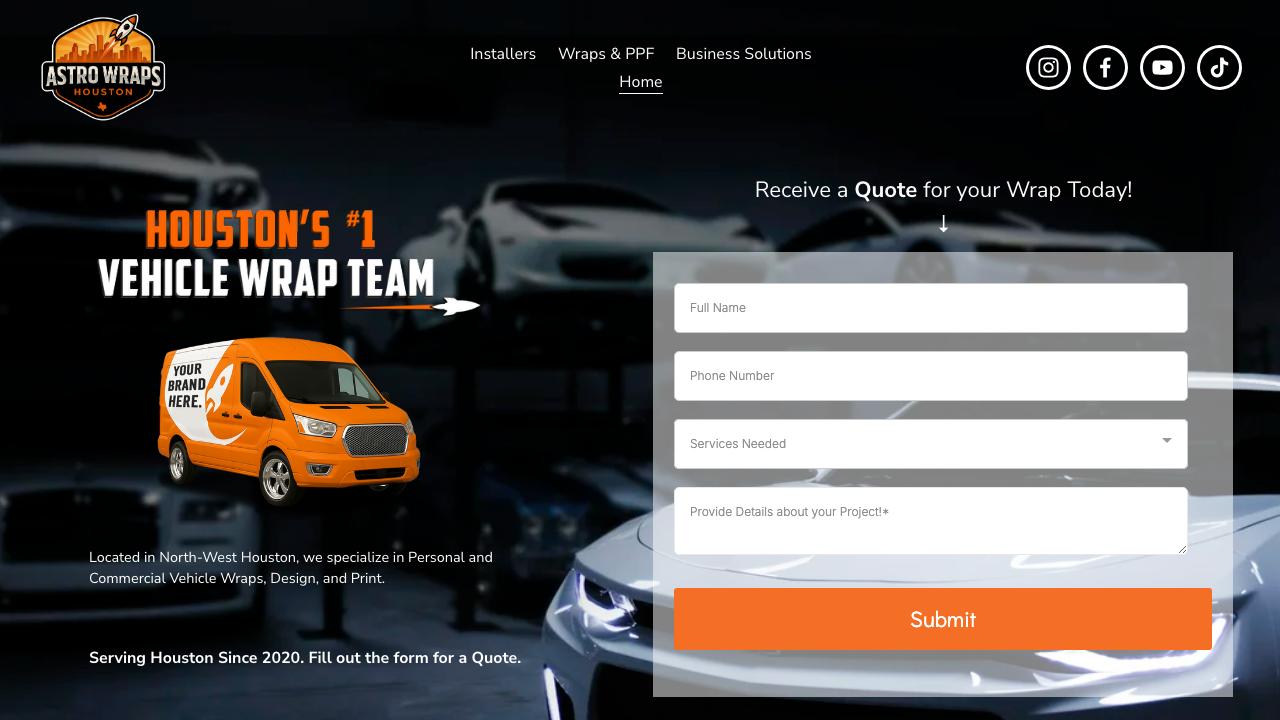
Task: Open the TikTok profile icon
Action: tap(1219, 67)
